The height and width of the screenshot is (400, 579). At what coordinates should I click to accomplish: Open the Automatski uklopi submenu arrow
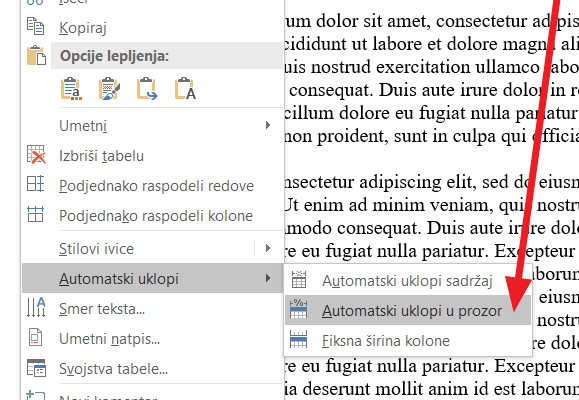(x=268, y=278)
